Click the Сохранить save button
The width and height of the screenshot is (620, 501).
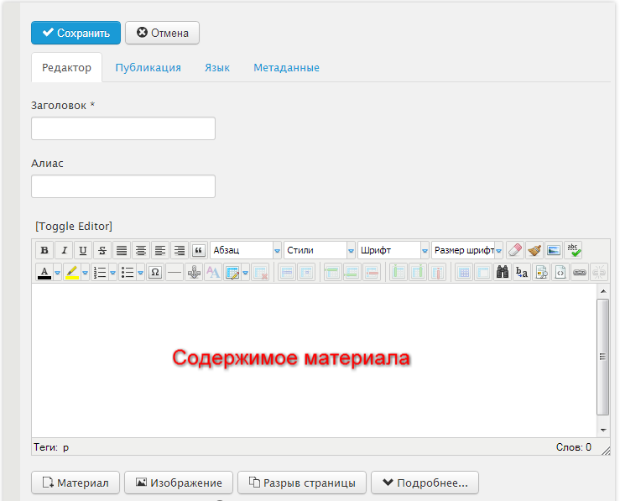(x=76, y=33)
